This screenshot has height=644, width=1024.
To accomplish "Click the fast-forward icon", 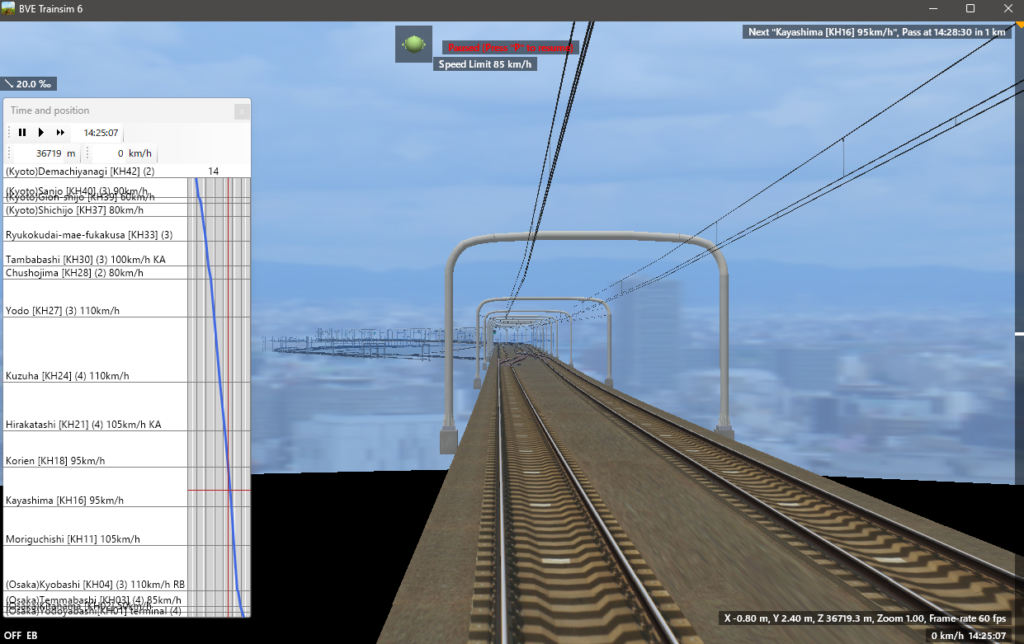I will pos(60,132).
